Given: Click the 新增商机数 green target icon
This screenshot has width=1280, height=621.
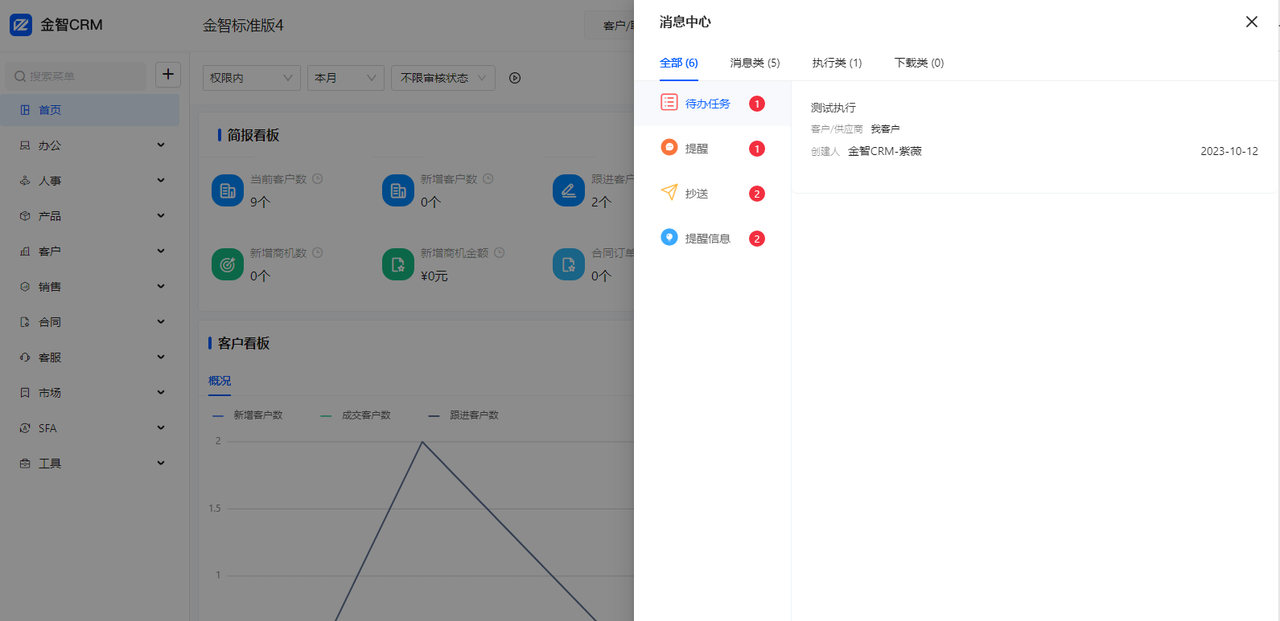Looking at the screenshot, I should (228, 264).
